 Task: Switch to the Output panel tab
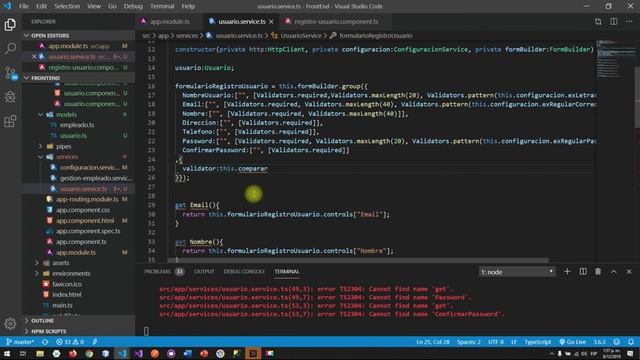pyautogui.click(x=204, y=271)
